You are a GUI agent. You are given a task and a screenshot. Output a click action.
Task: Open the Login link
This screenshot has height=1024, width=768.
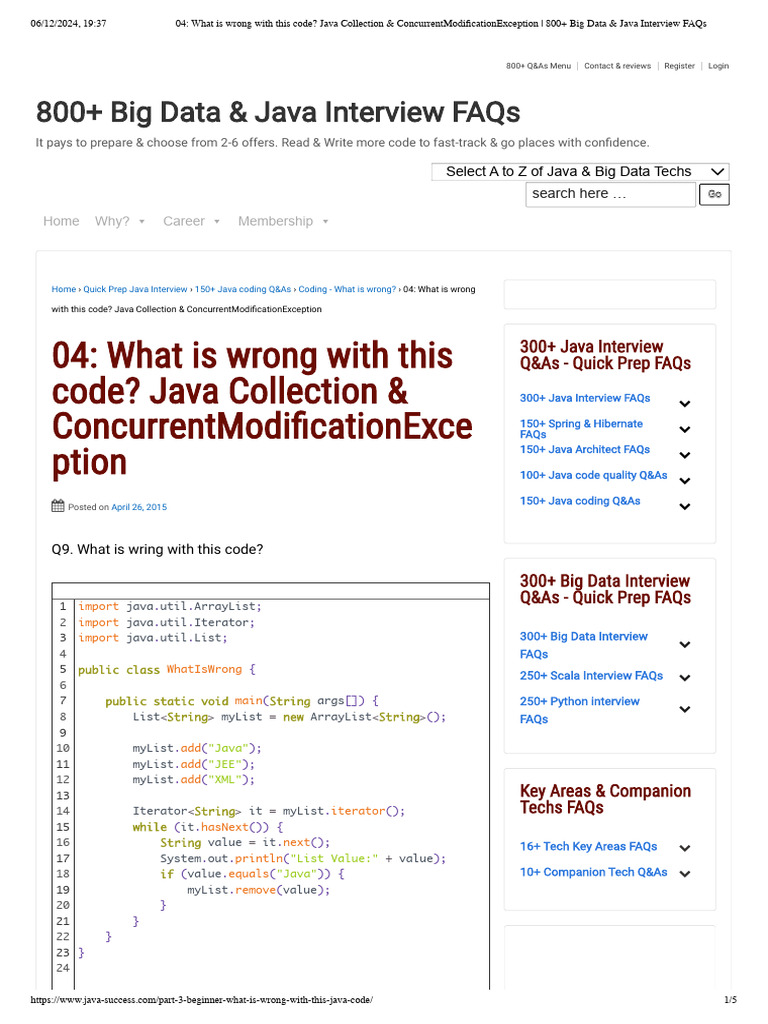point(718,66)
